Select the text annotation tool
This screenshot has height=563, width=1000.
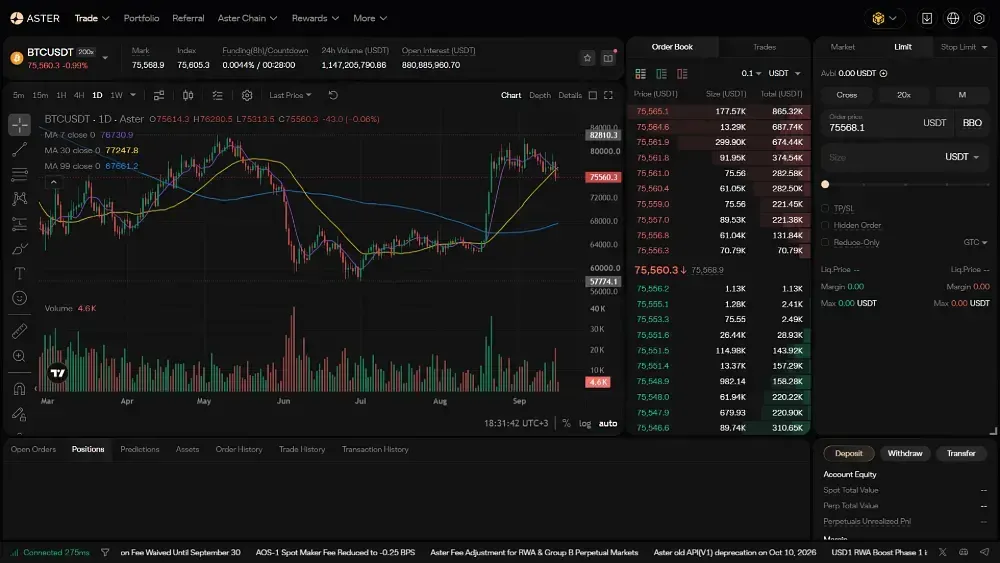(x=20, y=274)
